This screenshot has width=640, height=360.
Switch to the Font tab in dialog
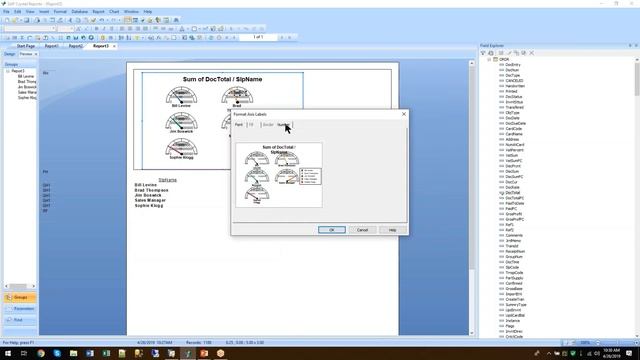239,124
